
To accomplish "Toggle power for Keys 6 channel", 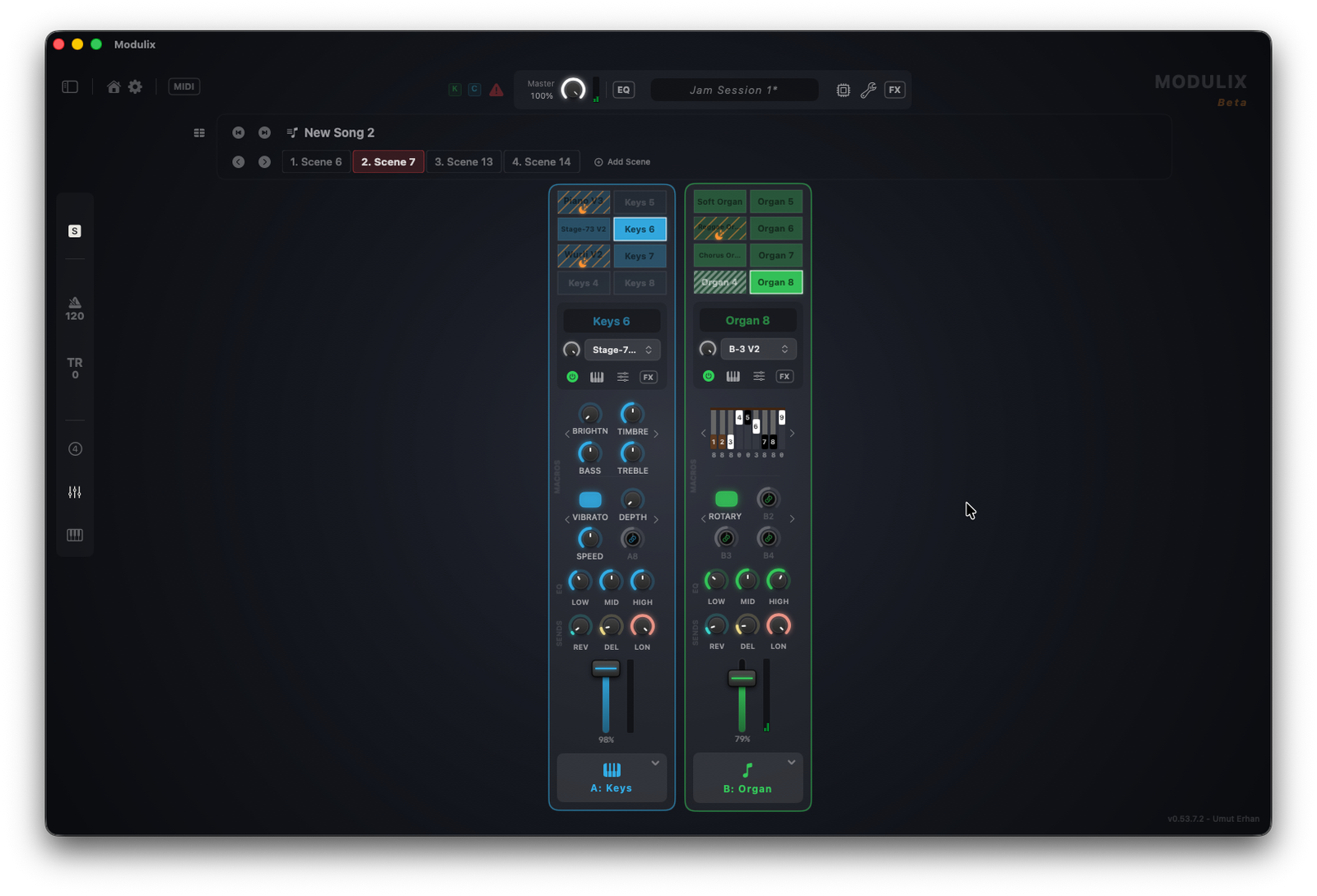I will pos(572,377).
